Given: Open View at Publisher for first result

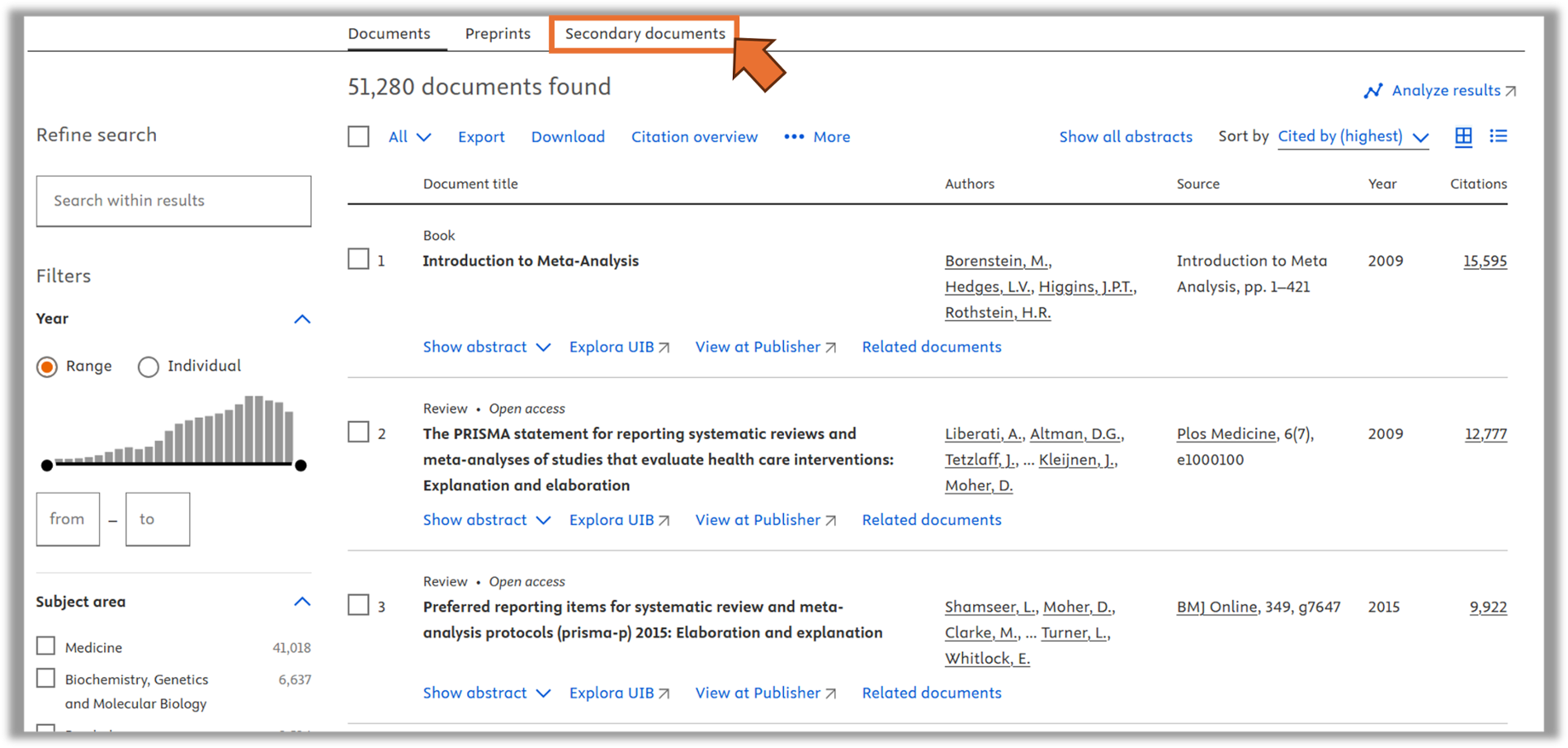Looking at the screenshot, I should [x=765, y=348].
